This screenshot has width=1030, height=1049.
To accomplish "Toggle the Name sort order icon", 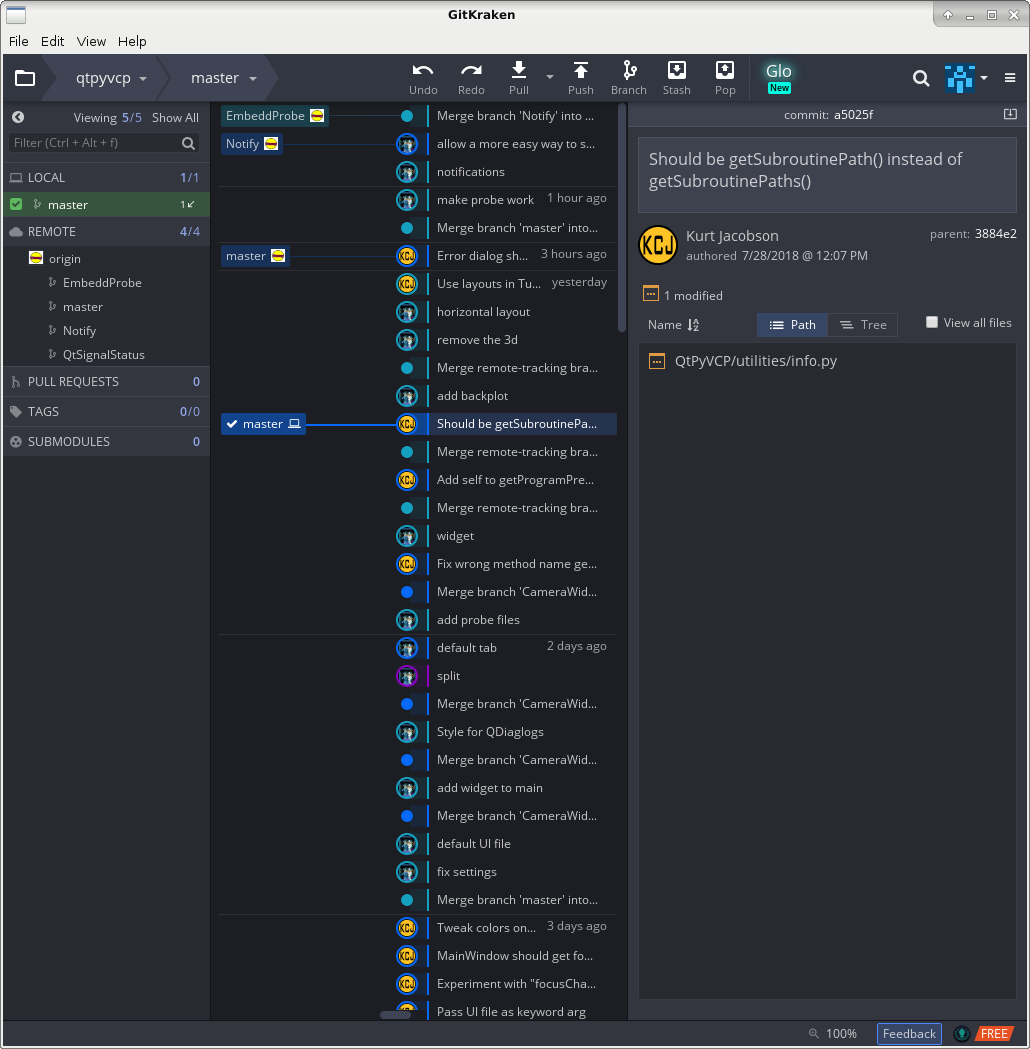I will (693, 324).
